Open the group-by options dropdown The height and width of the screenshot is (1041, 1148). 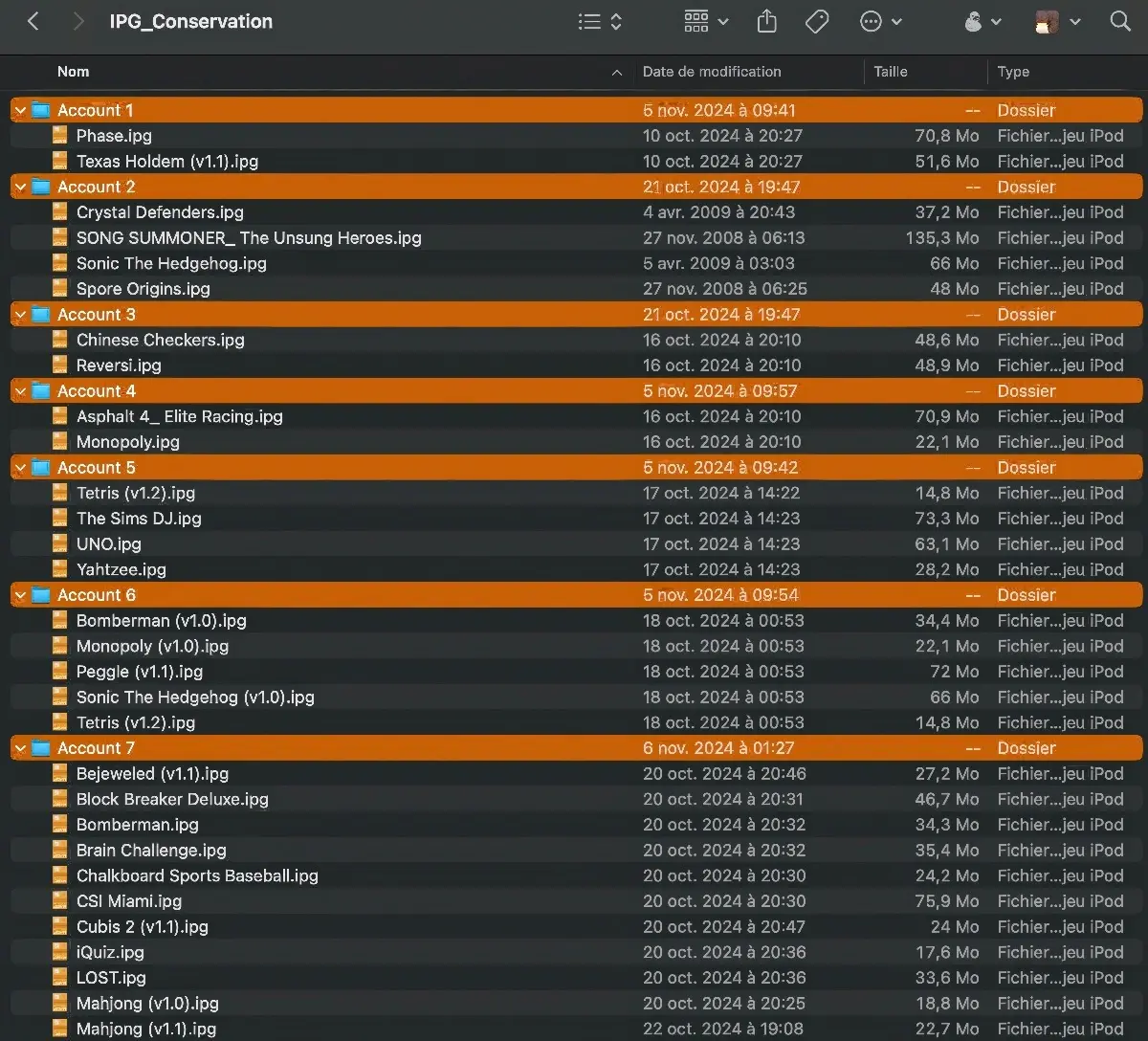(706, 21)
